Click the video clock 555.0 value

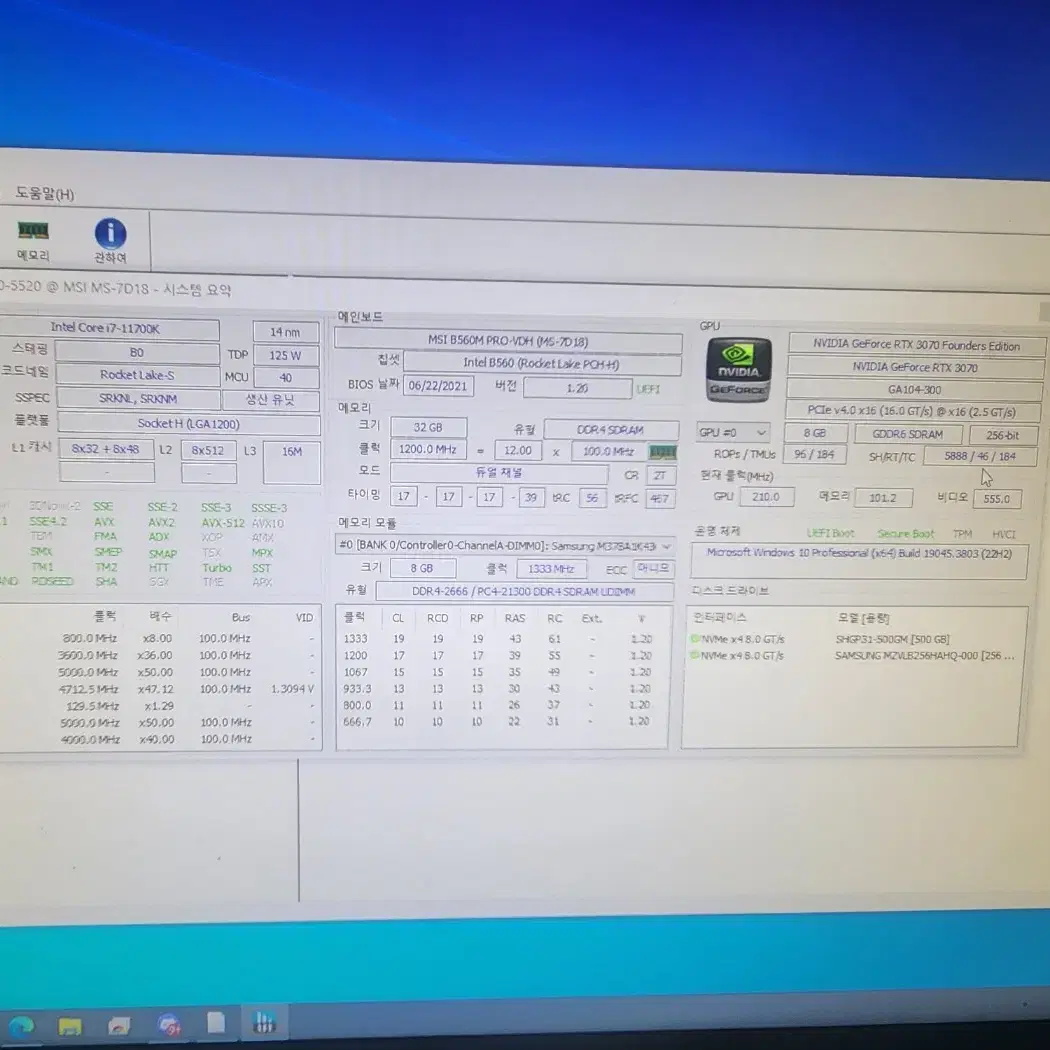(996, 499)
